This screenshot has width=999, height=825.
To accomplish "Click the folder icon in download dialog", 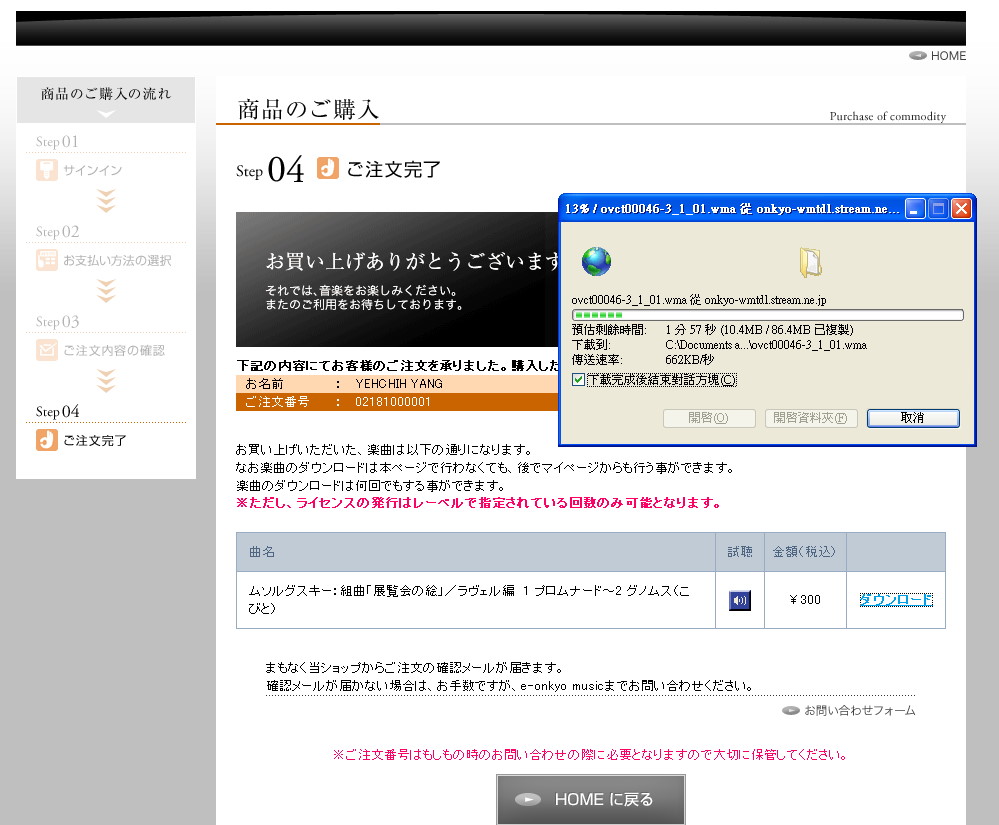I will click(810, 262).
